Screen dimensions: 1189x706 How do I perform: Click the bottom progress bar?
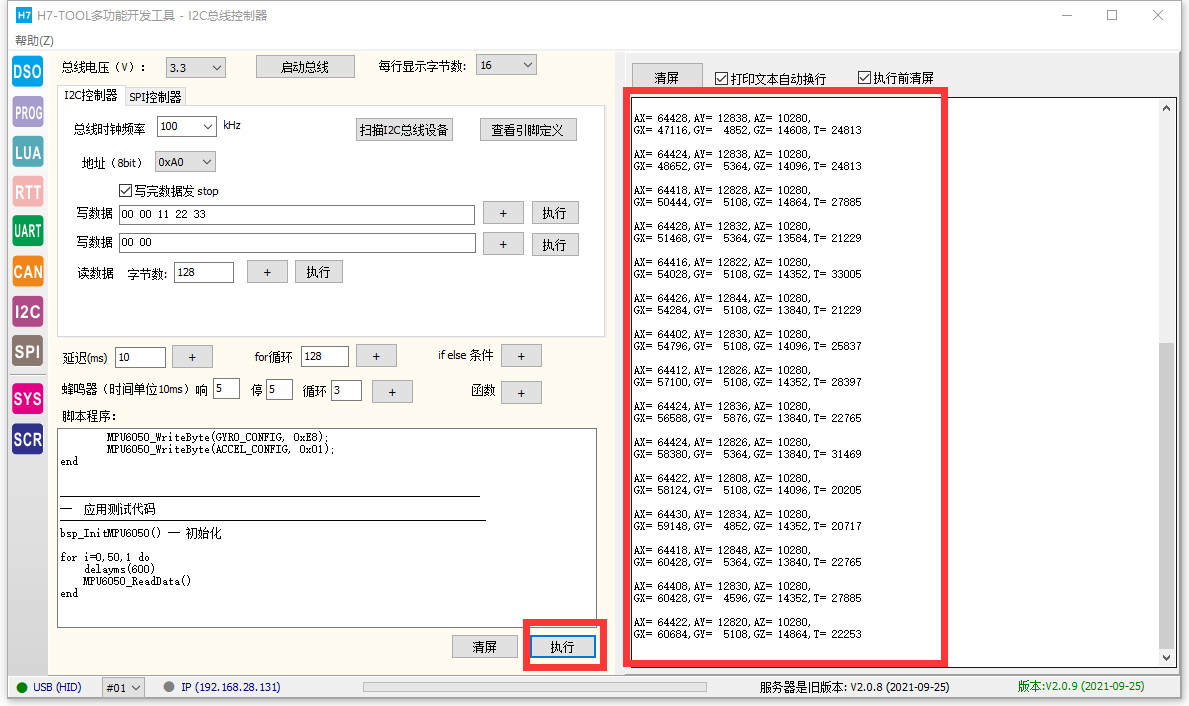[x=535, y=687]
